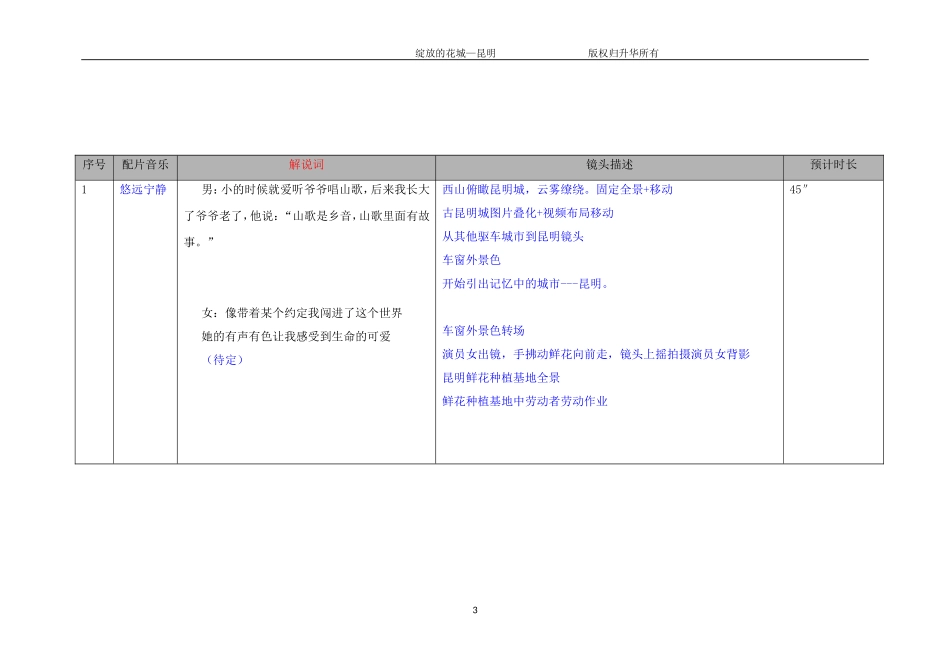
Task: Click the line 了爷爷老了,他说:"山歌是乡音
Action: pyautogui.click(x=307, y=216)
